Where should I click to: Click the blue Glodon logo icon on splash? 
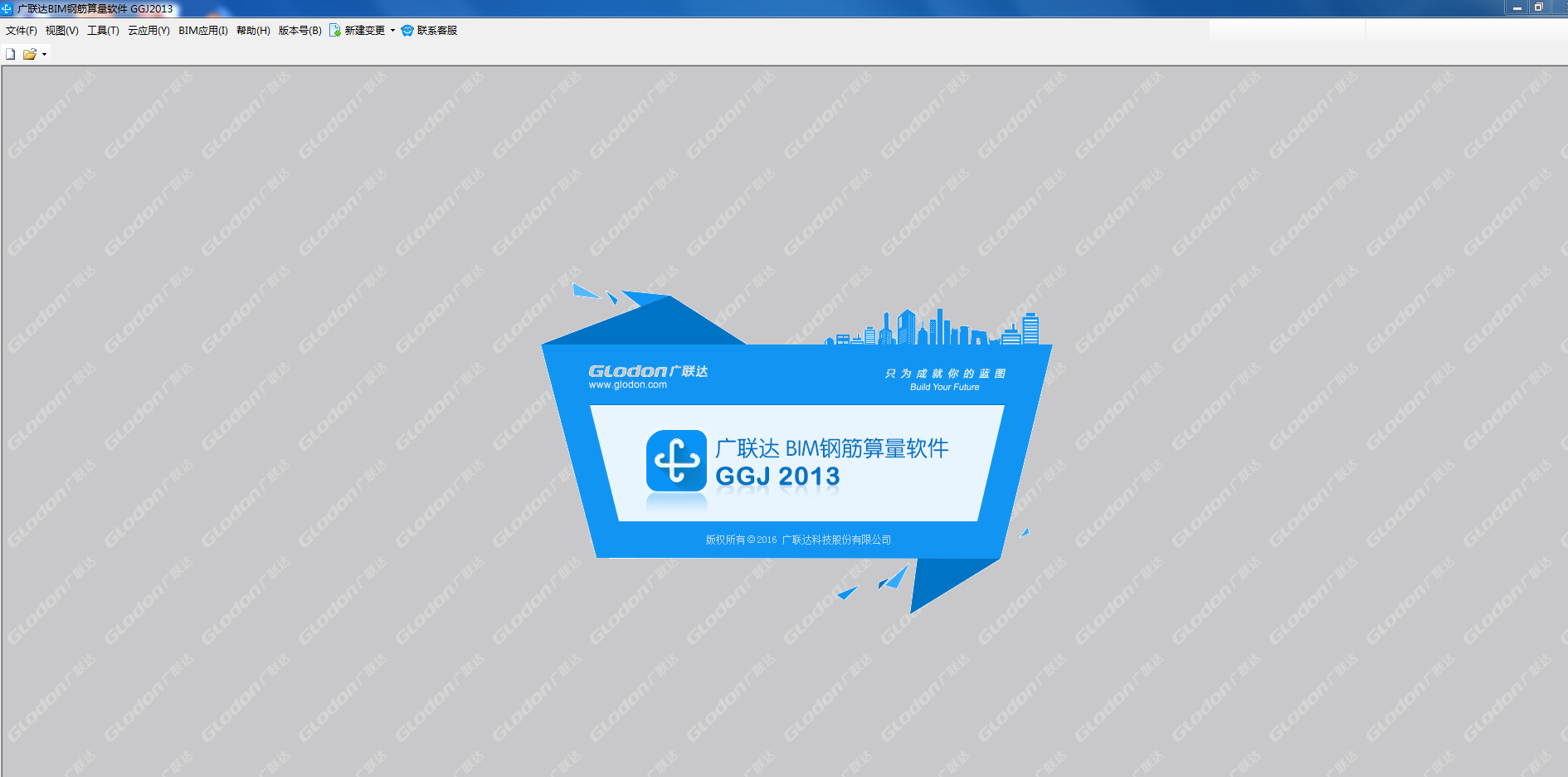click(x=676, y=461)
